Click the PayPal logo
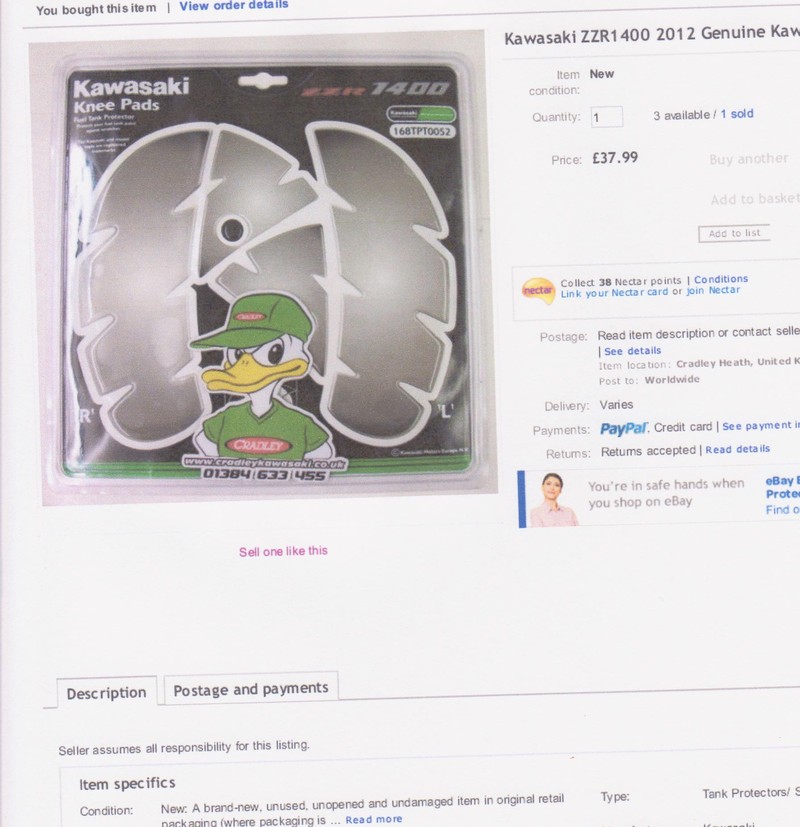This screenshot has width=800, height=827. point(624,429)
